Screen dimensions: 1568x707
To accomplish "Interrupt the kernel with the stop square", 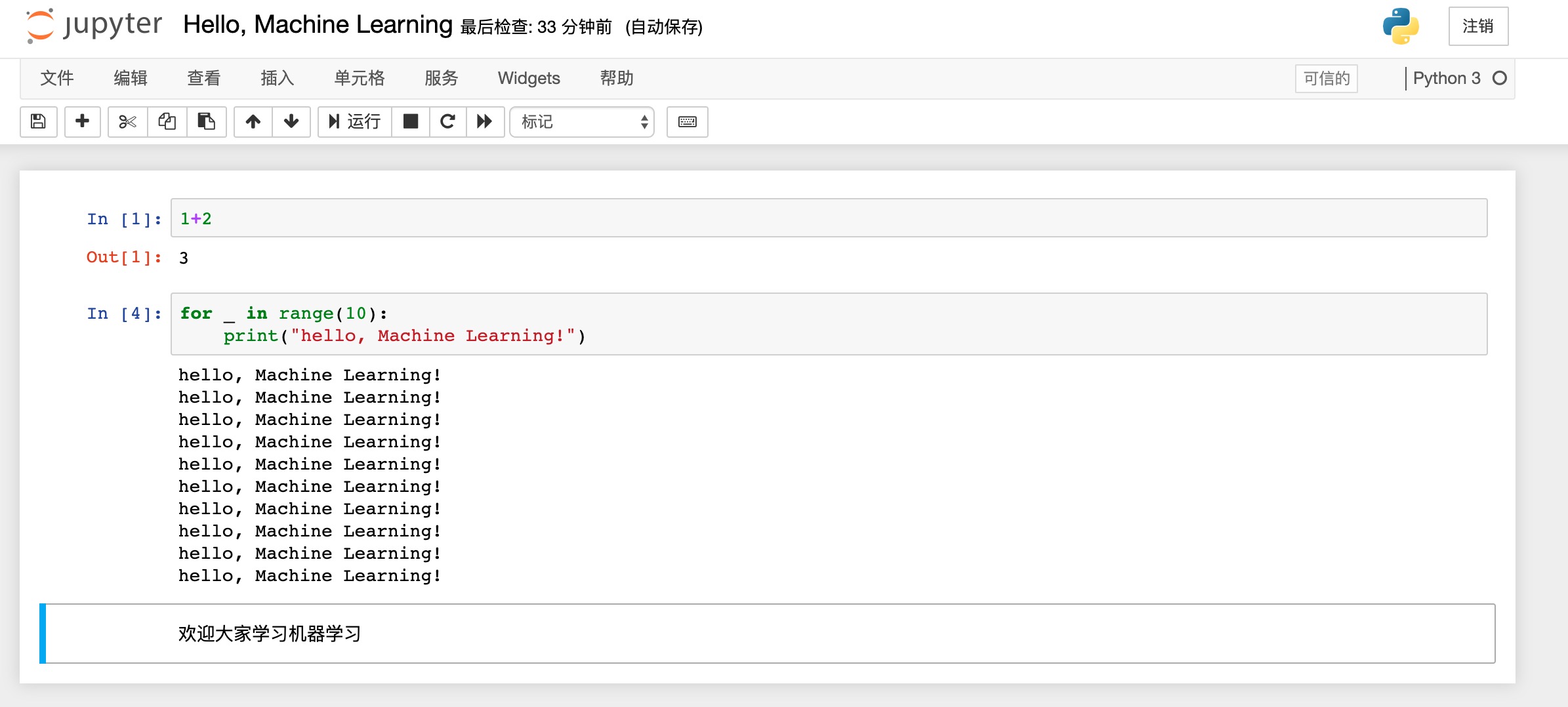I will point(411,121).
